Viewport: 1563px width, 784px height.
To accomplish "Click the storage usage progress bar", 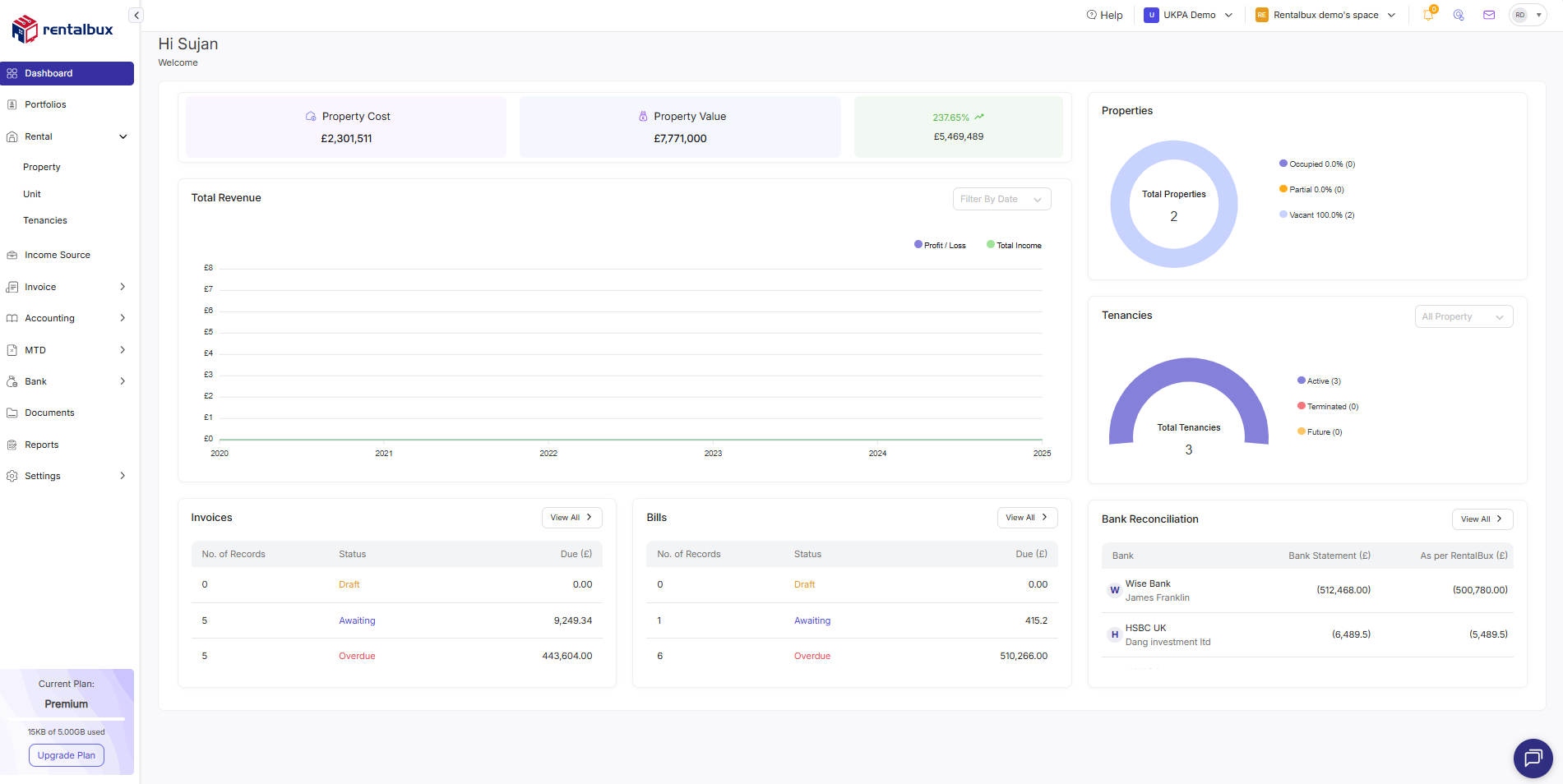I will (x=67, y=719).
